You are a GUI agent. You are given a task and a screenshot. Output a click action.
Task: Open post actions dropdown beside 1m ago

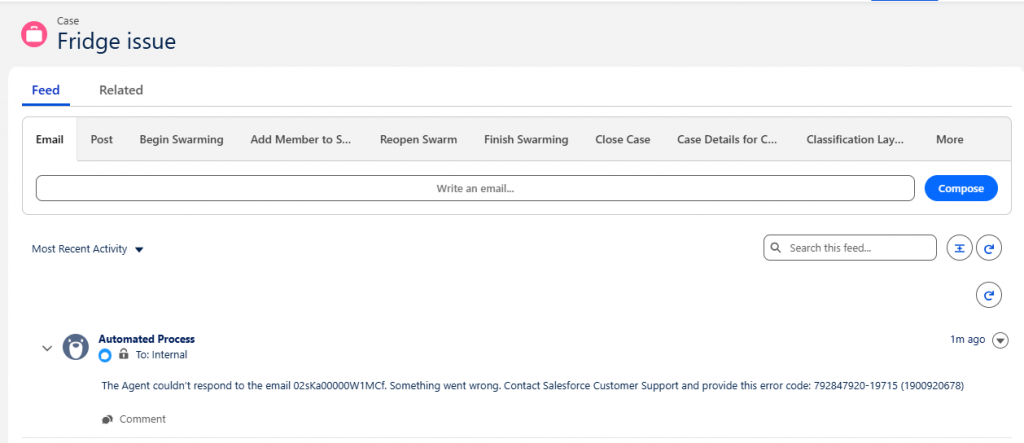click(x=1001, y=340)
